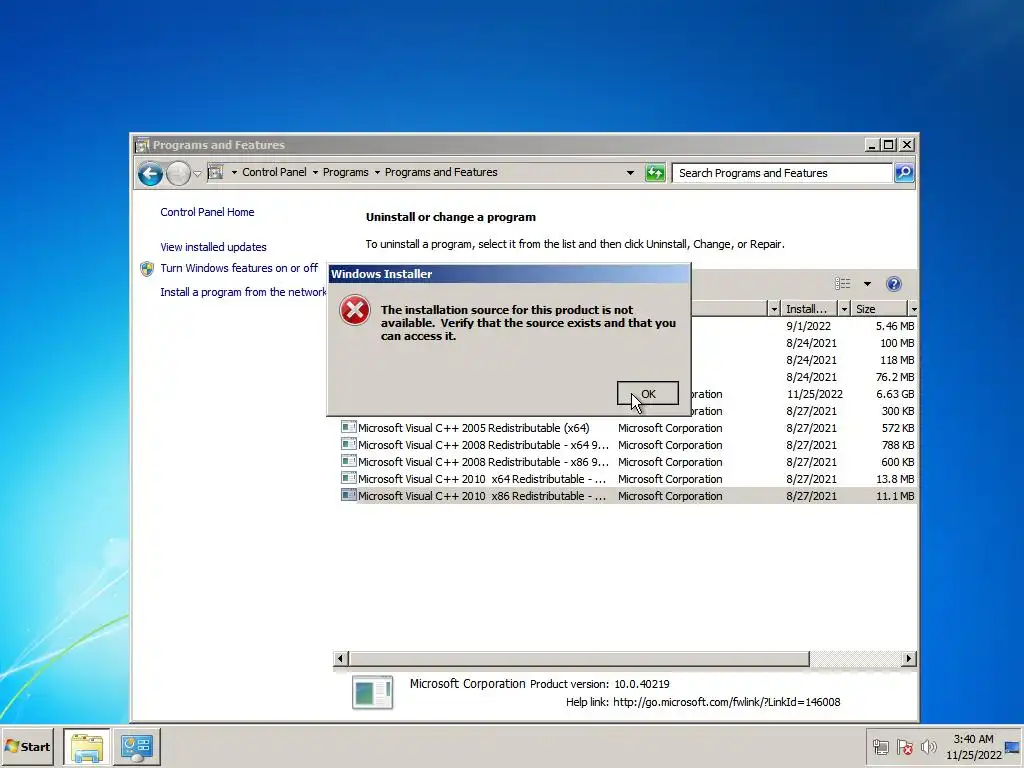This screenshot has width=1024, height=768.
Task: Click the 76.2 MB size cell
Action: coord(895,377)
